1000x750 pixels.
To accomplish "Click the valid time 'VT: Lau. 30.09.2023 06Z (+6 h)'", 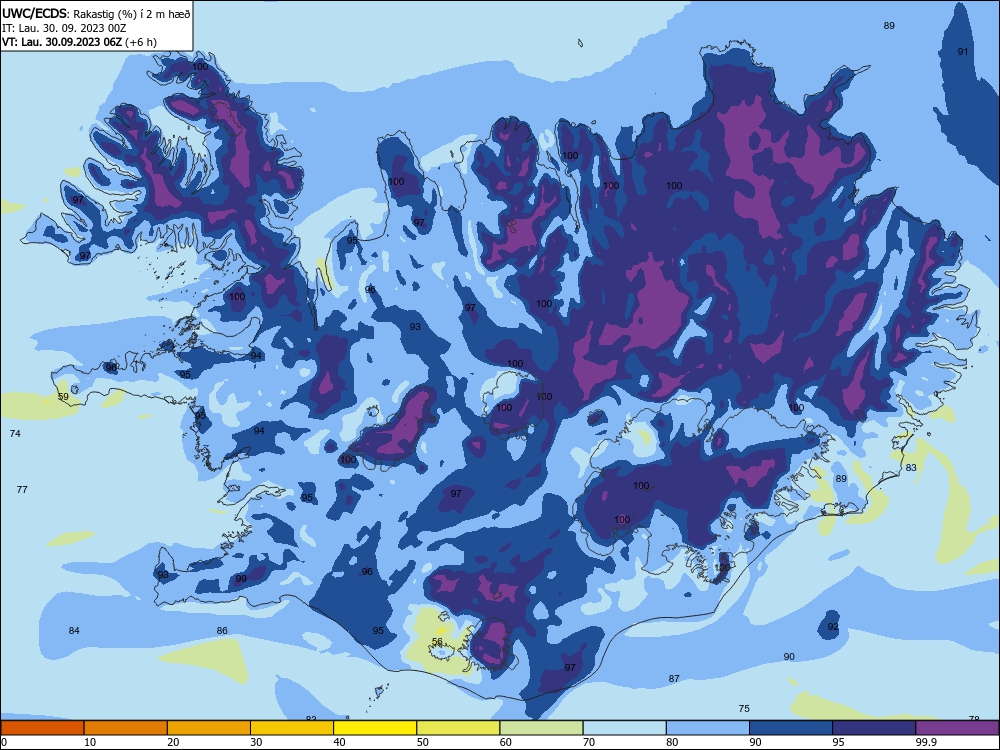I will coord(79,42).
